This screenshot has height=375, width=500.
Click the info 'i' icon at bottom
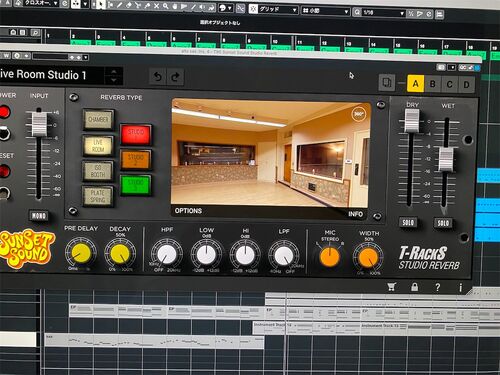(461, 288)
